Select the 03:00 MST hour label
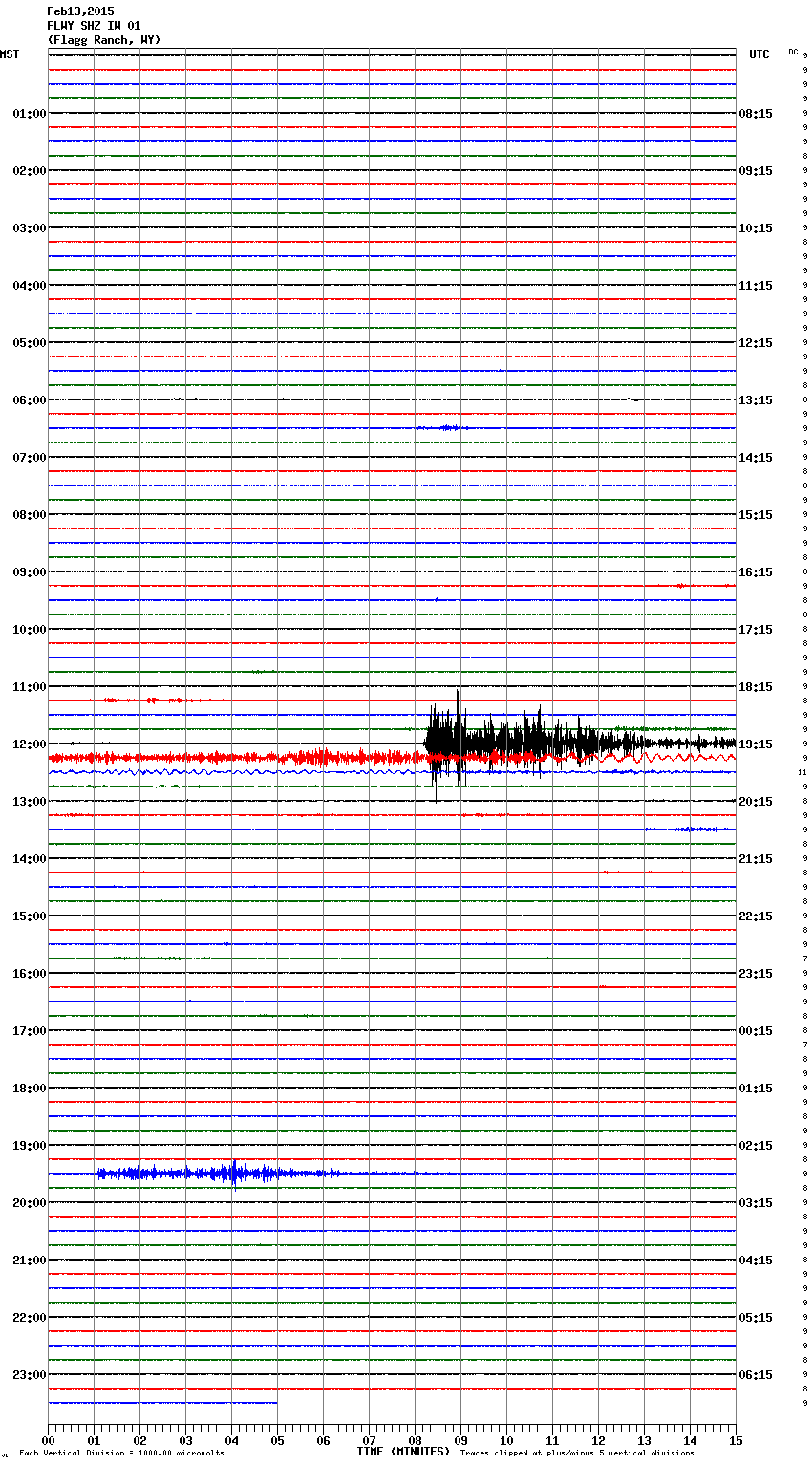Image resolution: width=812 pixels, height=1466 pixels. click(30, 228)
